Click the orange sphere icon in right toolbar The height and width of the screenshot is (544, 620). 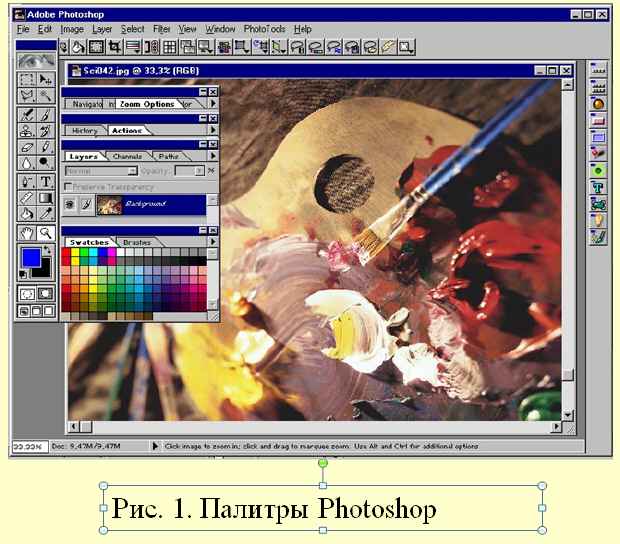598,104
